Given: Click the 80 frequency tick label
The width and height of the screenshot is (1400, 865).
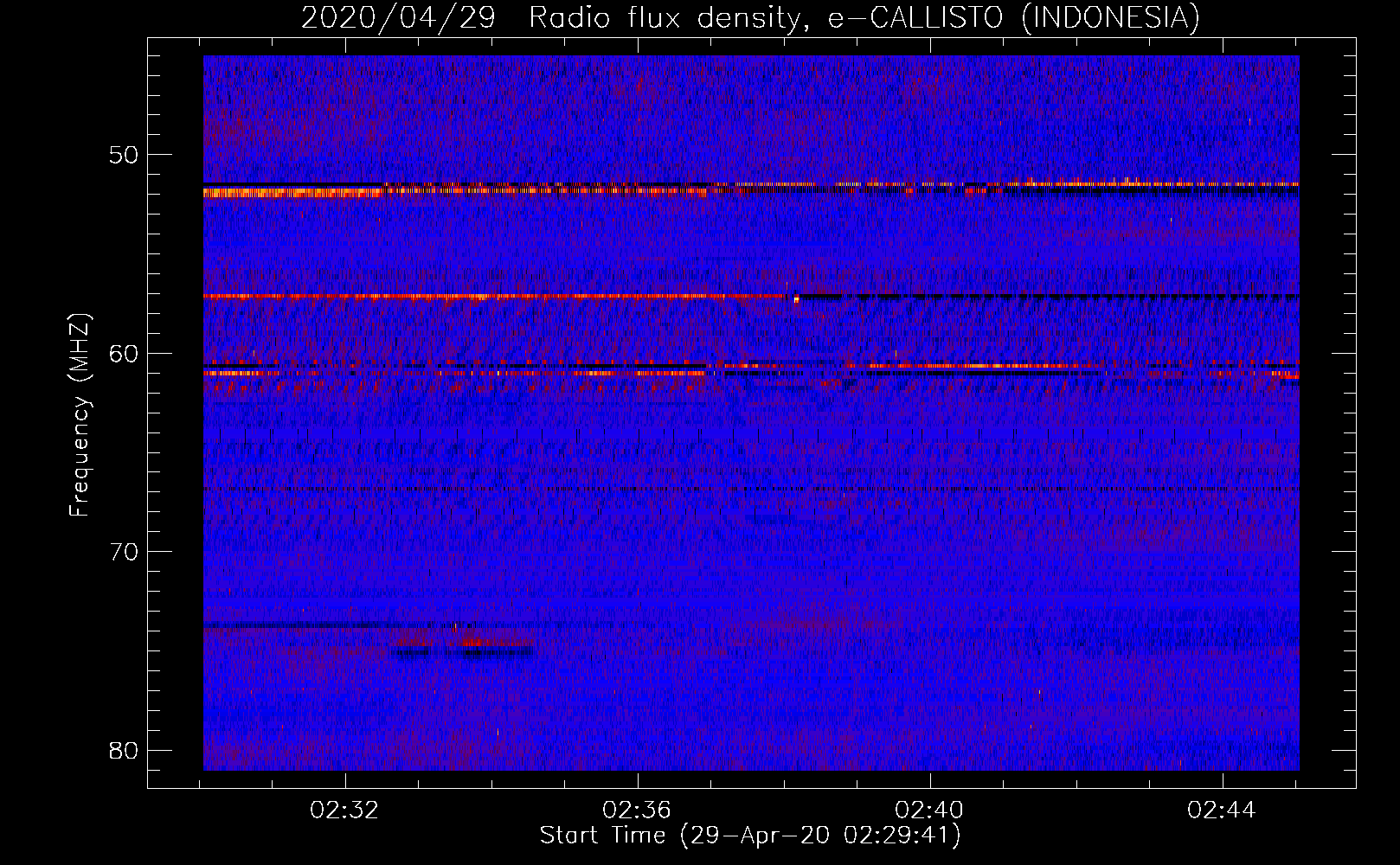Looking at the screenshot, I should click(124, 750).
